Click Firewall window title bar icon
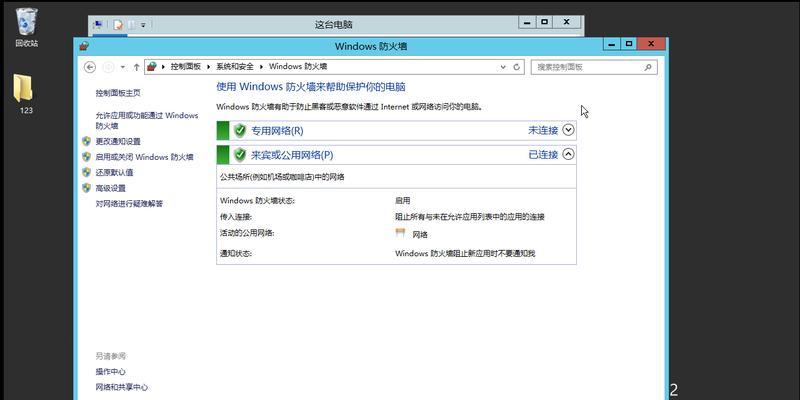Viewport: 800px width, 400px height. click(84, 46)
